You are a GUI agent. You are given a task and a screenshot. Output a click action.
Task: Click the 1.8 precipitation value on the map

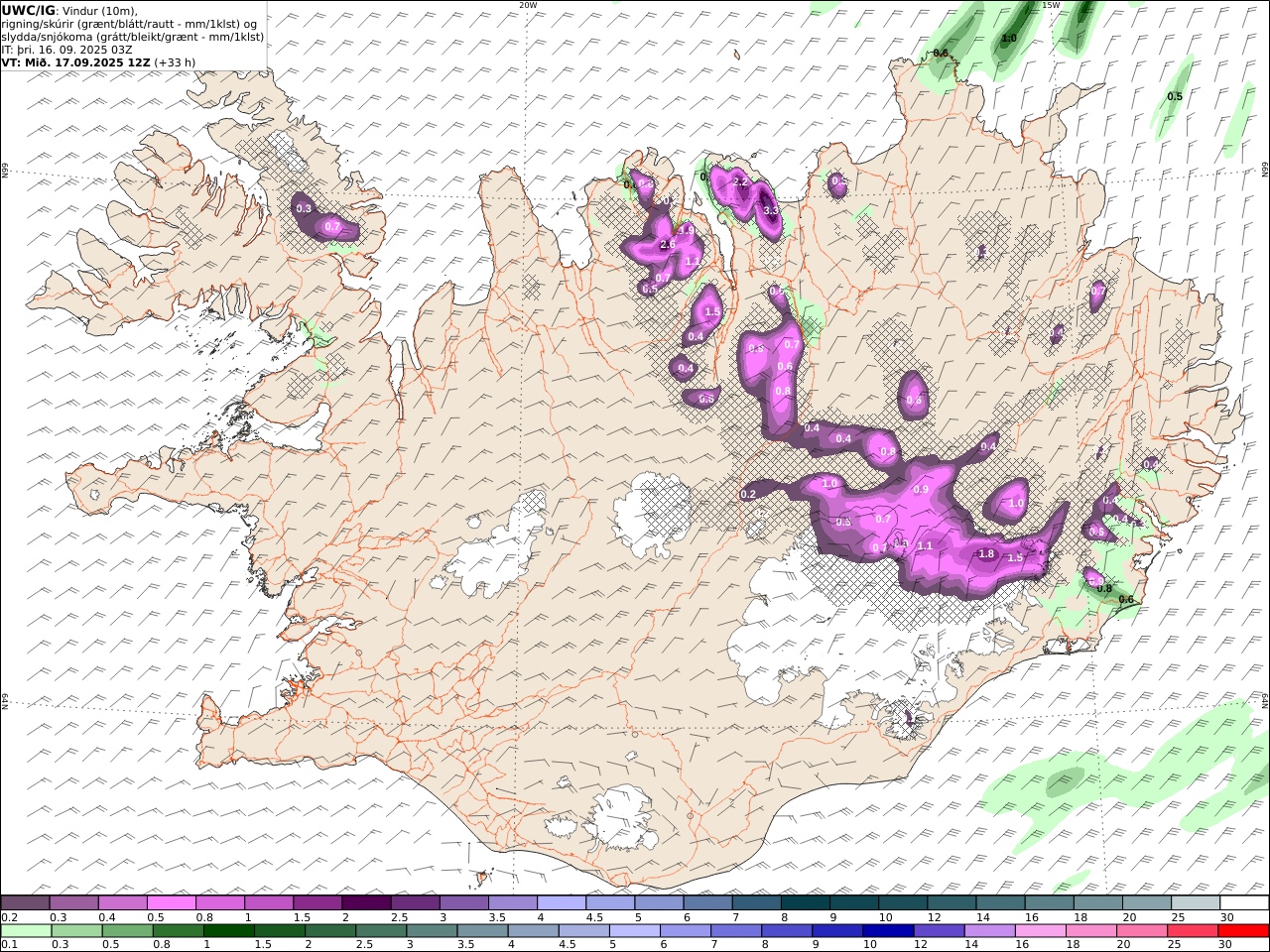click(986, 554)
